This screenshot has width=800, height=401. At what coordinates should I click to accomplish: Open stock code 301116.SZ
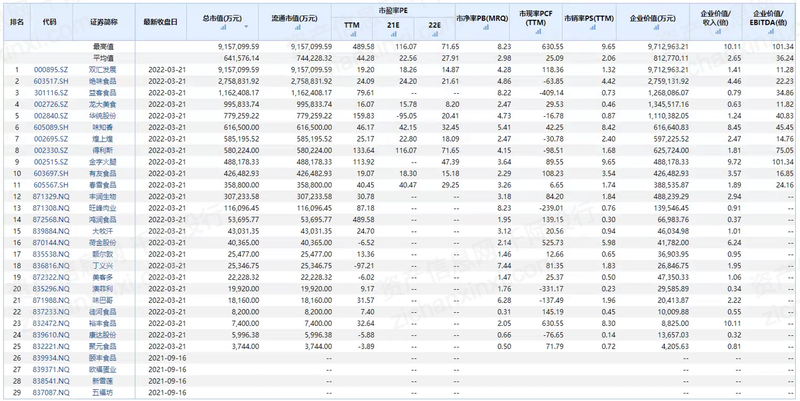(x=51, y=92)
